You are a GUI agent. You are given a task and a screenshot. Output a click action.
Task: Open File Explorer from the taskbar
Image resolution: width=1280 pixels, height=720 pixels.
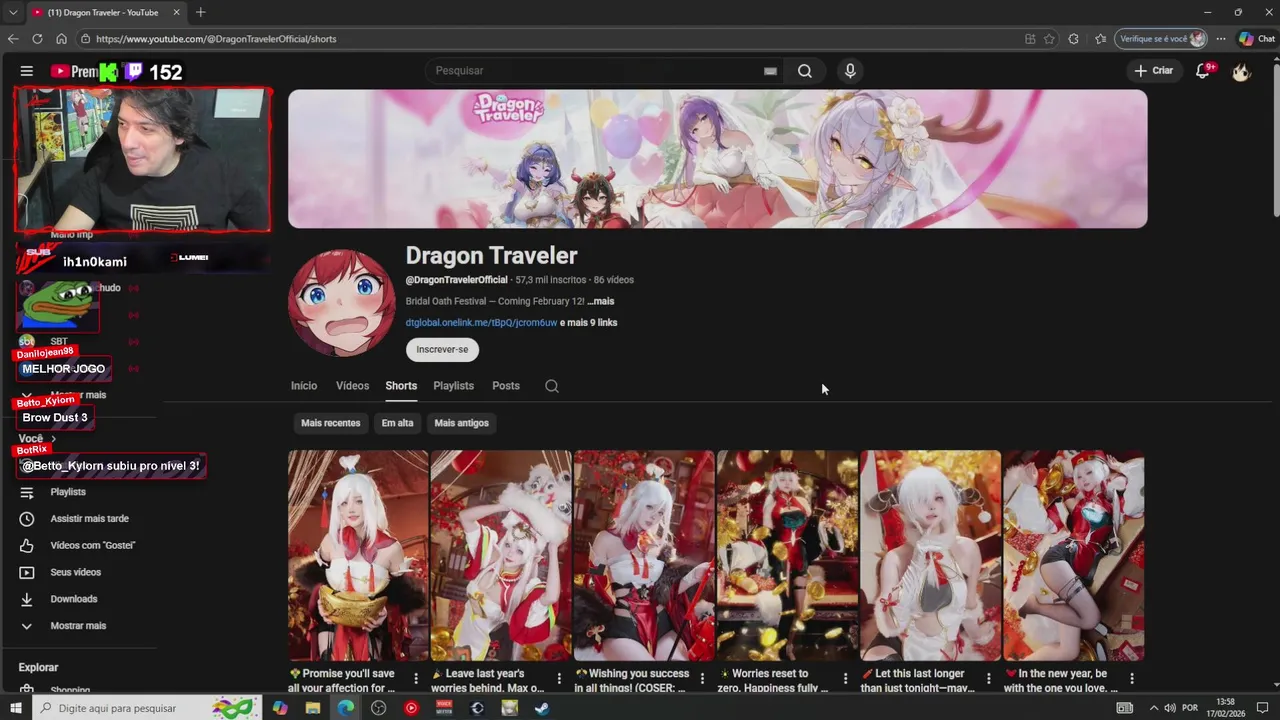313,708
